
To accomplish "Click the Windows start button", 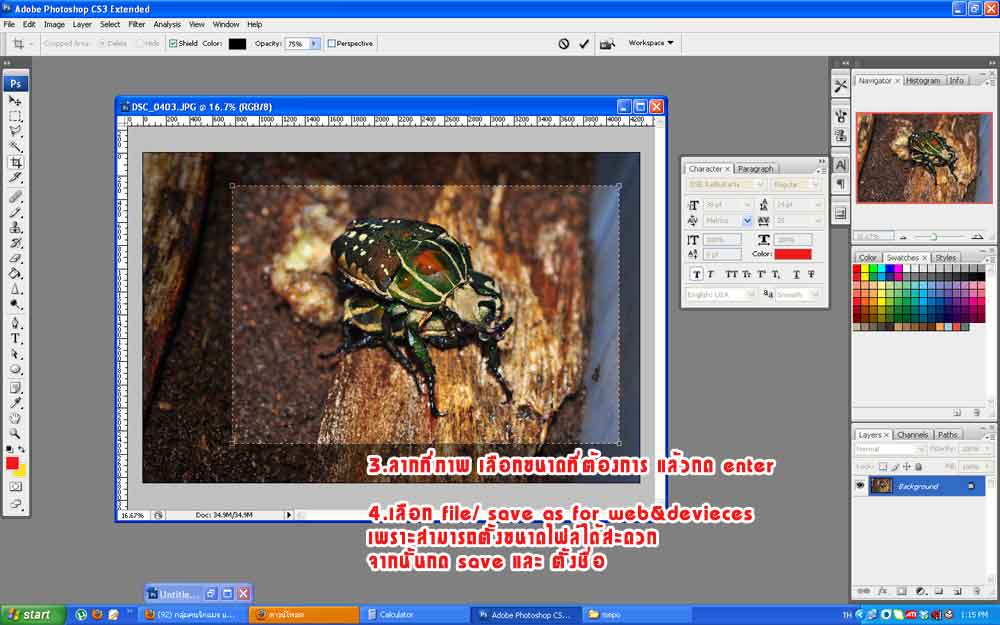I will pyautogui.click(x=30, y=614).
